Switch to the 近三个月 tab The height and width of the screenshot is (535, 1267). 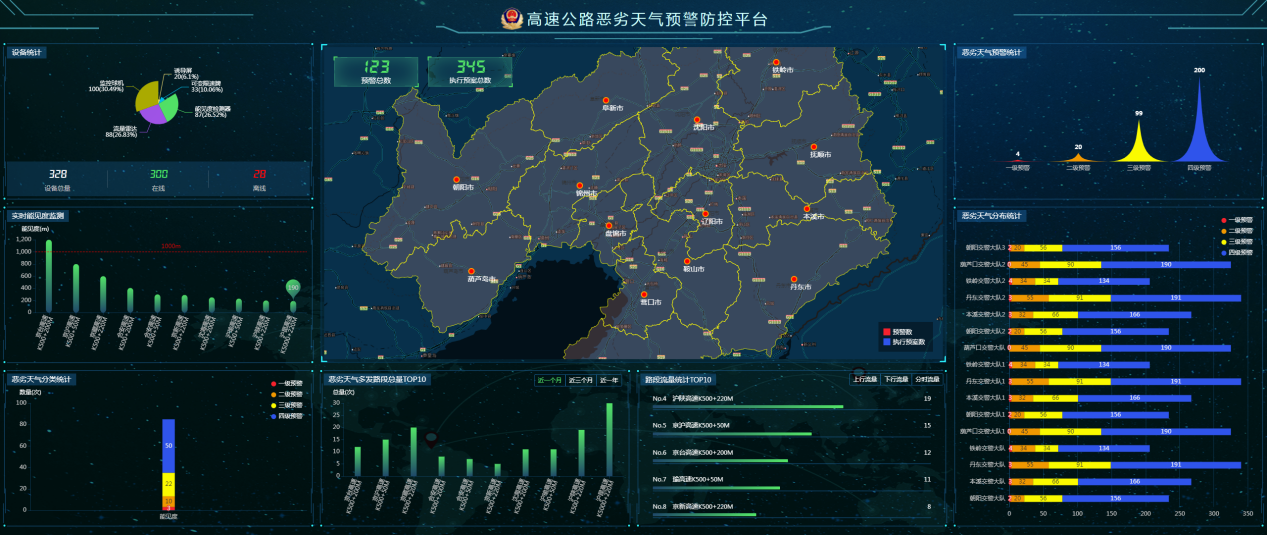point(580,380)
